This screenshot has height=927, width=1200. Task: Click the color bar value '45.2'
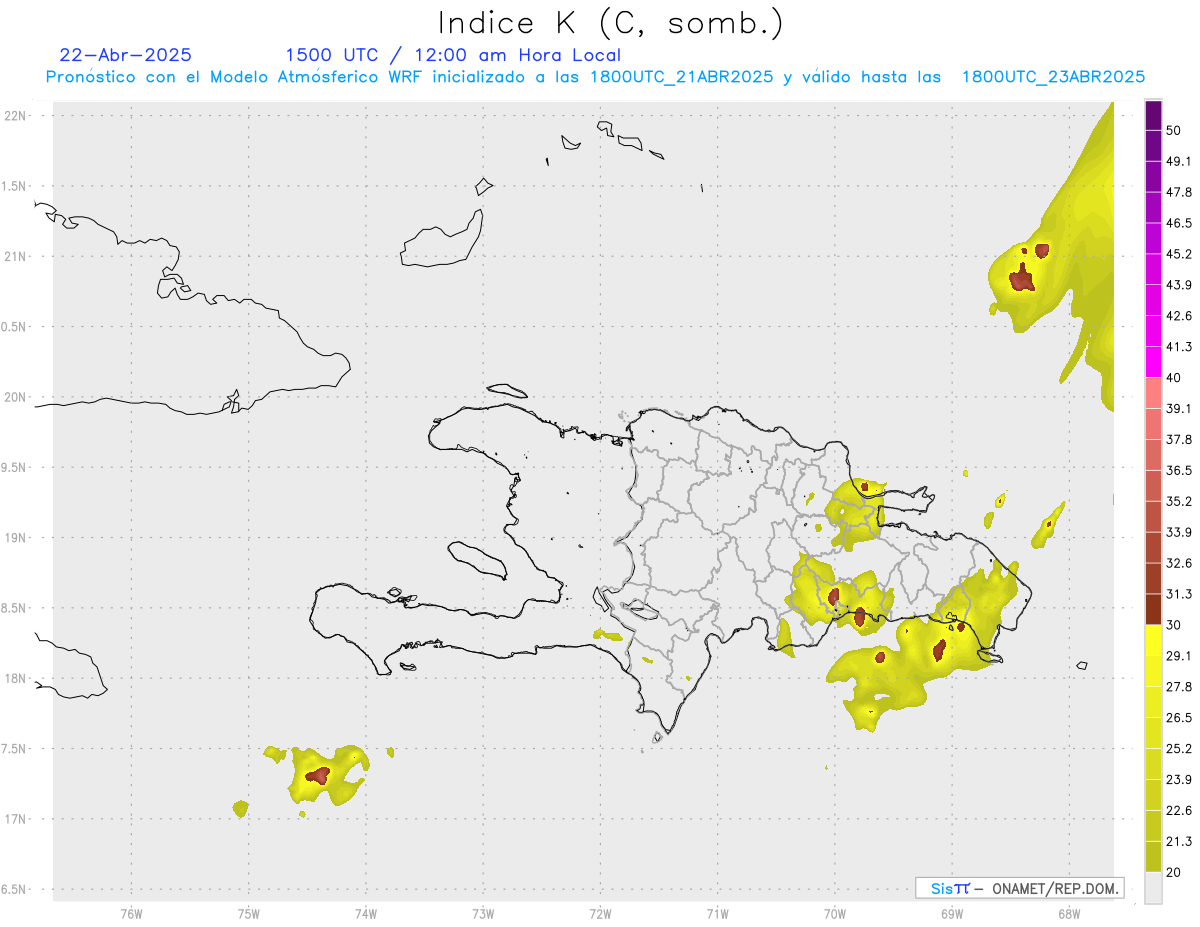pyautogui.click(x=1179, y=254)
